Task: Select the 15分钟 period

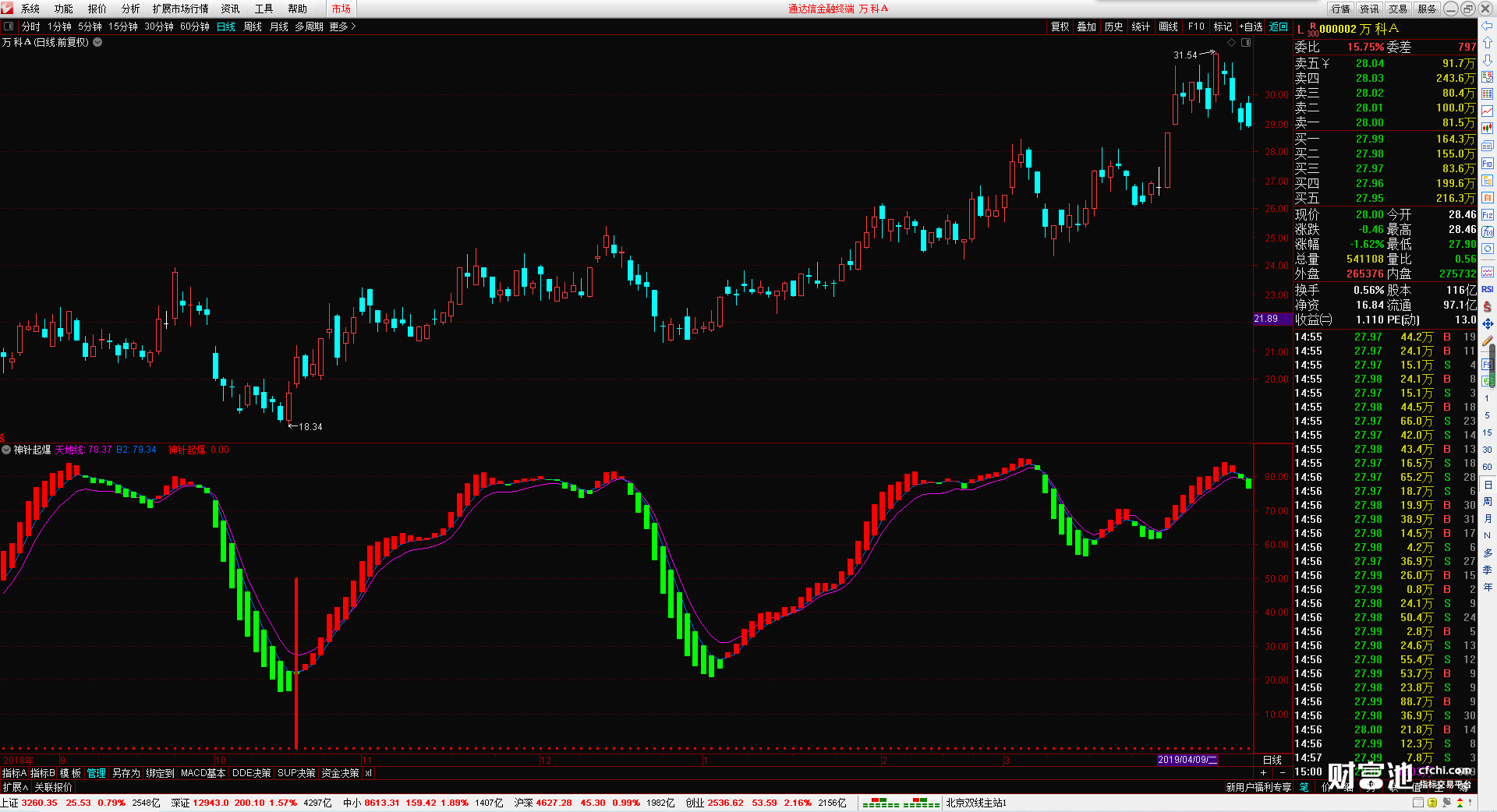Action: coord(123,26)
